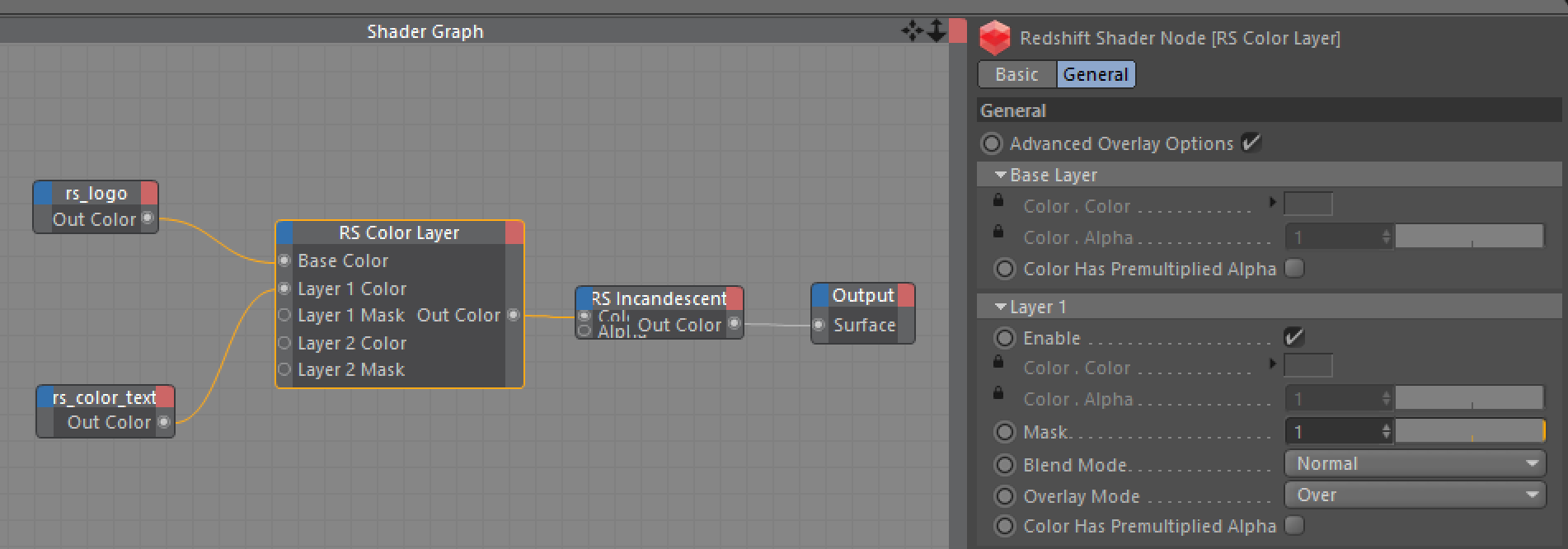The height and width of the screenshot is (549, 1568).
Task: Collapse the Base Layer section
Action: pos(1001,175)
